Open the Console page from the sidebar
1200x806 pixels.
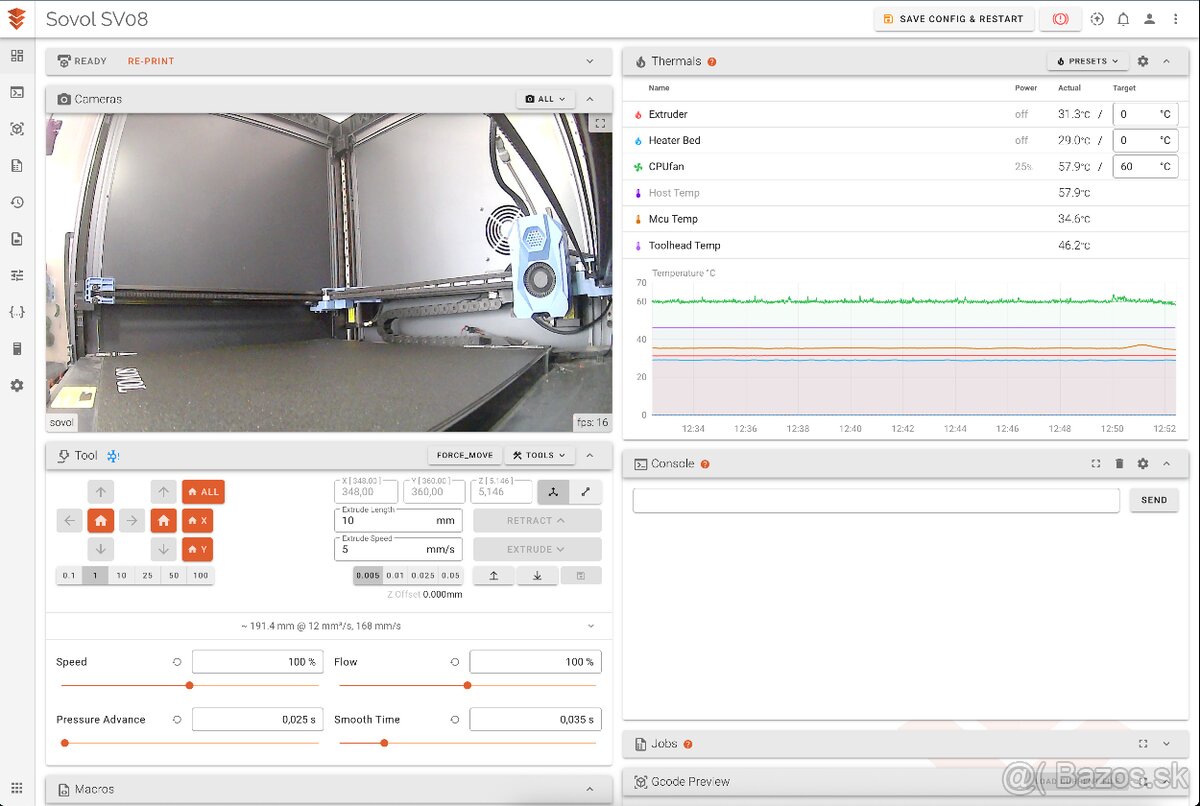pos(17,92)
